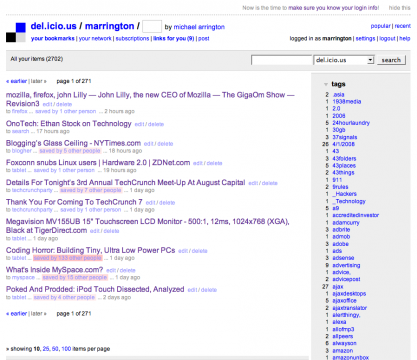Select the 24hourlaundry tag in sidebar
The image size is (417, 360).
coord(351,123)
